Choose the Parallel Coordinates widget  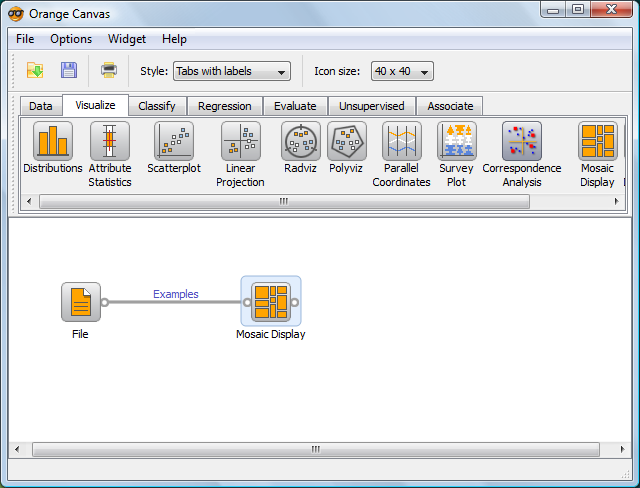[402, 141]
